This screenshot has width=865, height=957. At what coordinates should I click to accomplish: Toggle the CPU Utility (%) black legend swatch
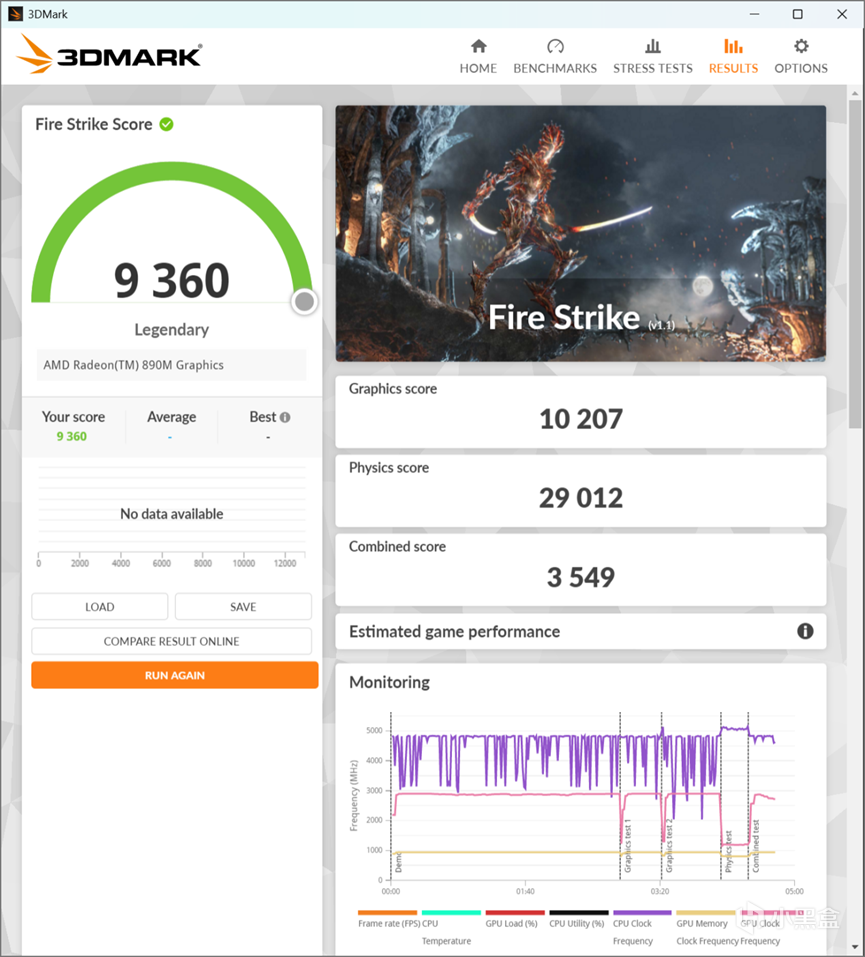(579, 912)
